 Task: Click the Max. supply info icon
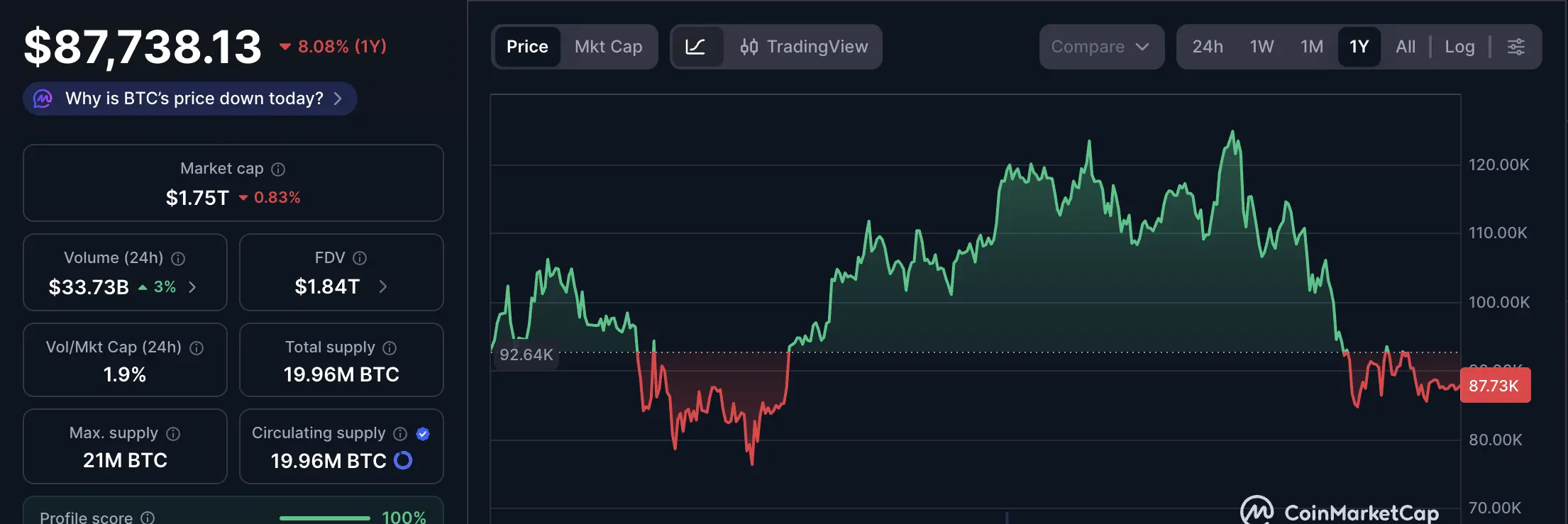(174, 433)
